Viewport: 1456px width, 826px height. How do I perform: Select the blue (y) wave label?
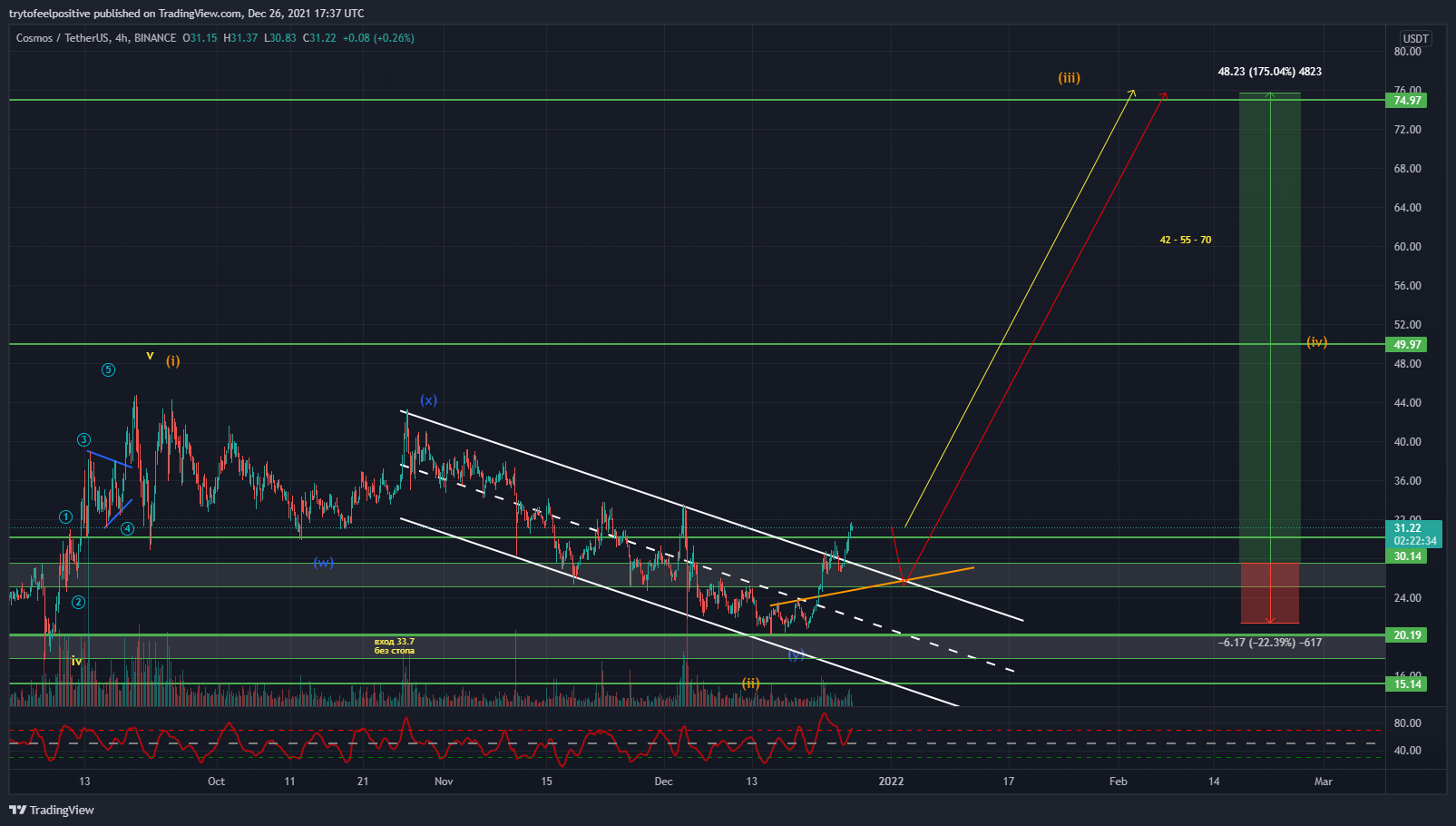tap(796, 654)
